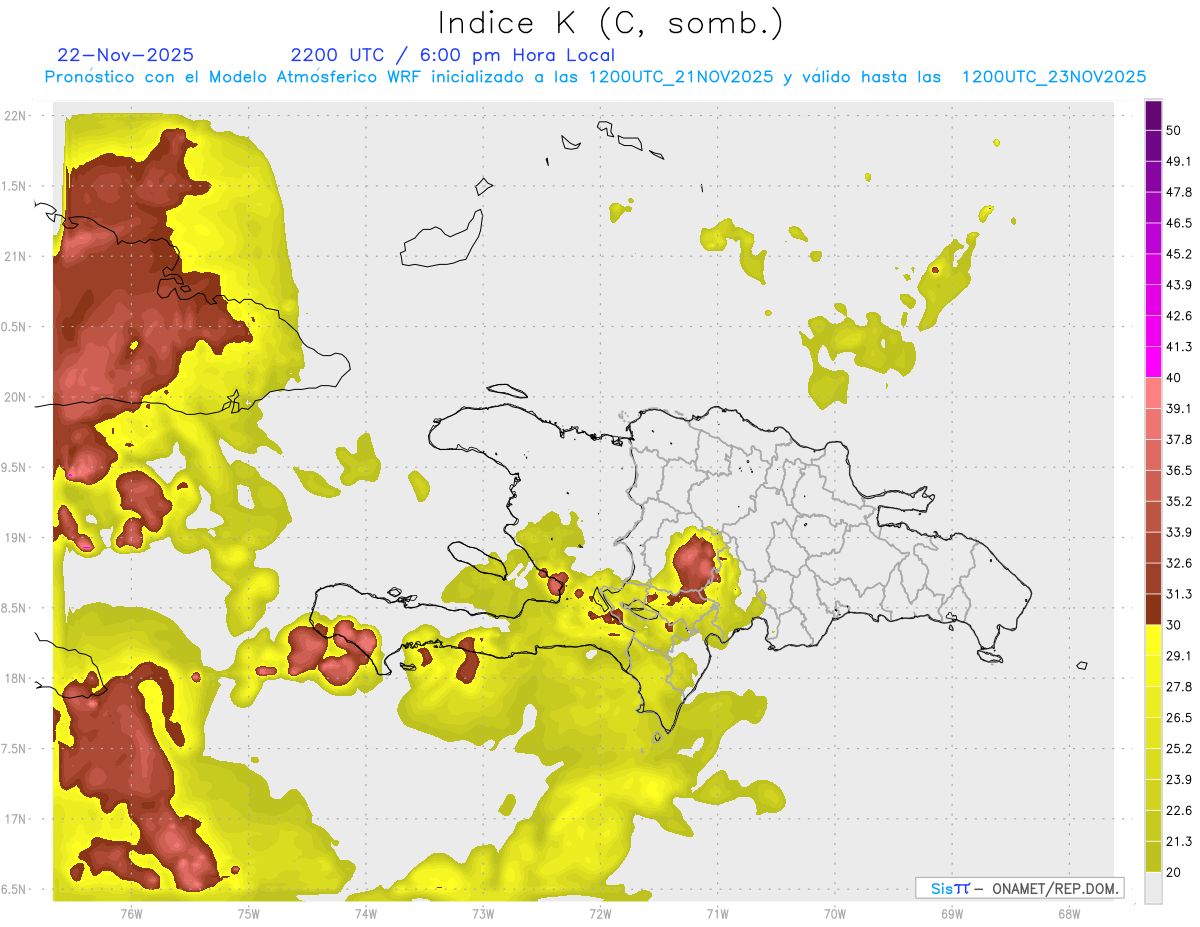Click the "2200 UTC / 6:00 pm Hora Local" time text

[453, 55]
